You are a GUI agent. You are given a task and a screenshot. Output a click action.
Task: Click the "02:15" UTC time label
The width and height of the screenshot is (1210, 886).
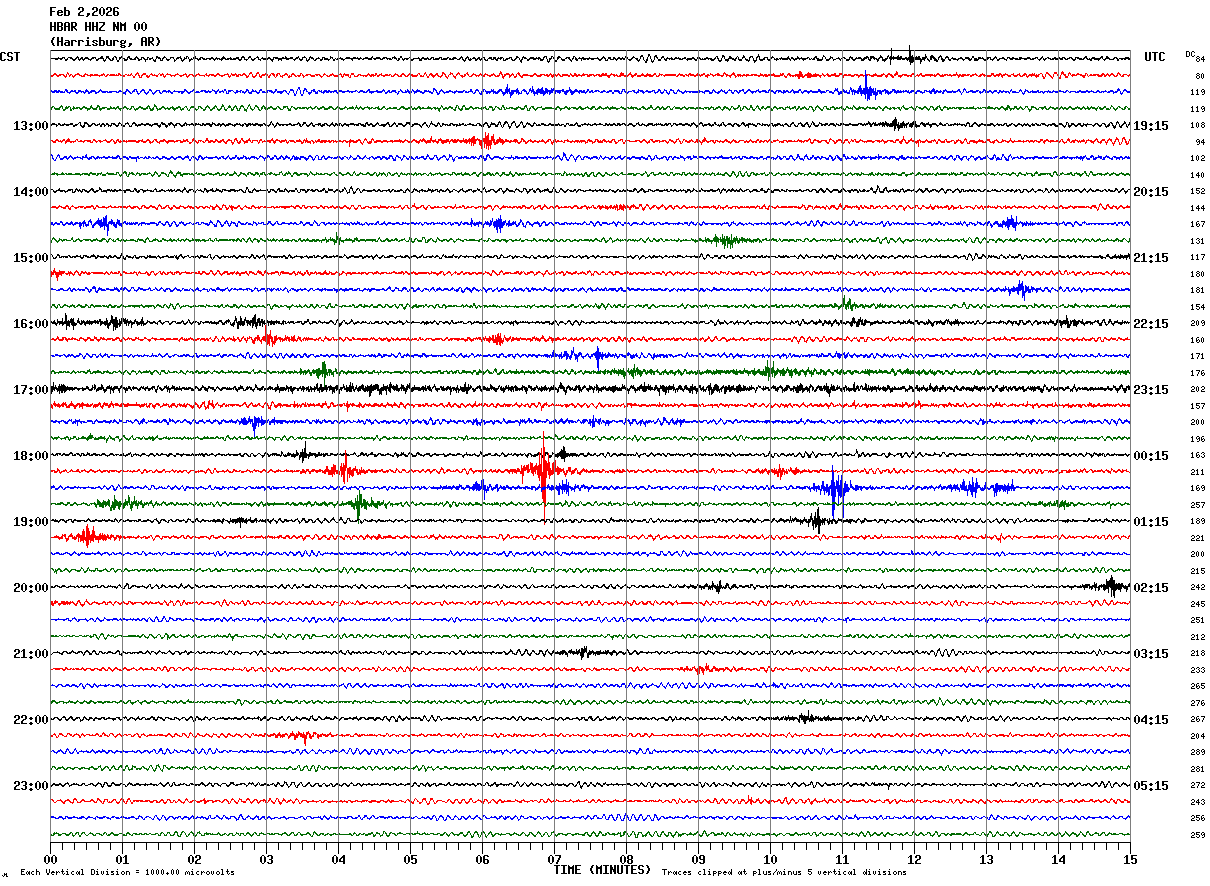point(1151,588)
